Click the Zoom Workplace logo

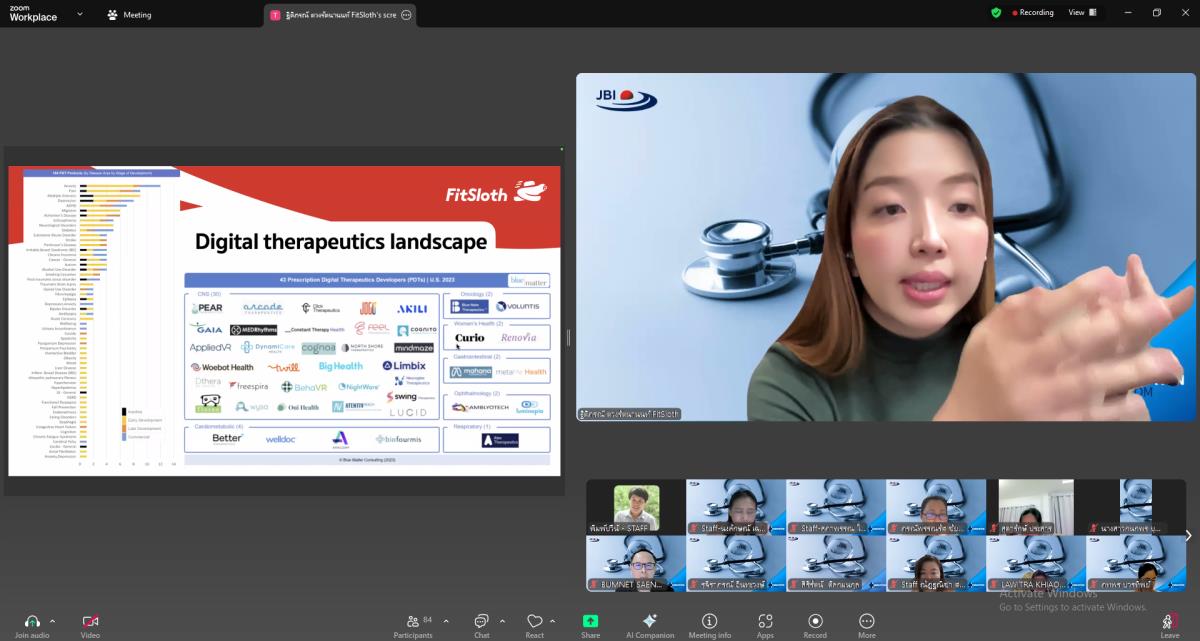(33, 13)
